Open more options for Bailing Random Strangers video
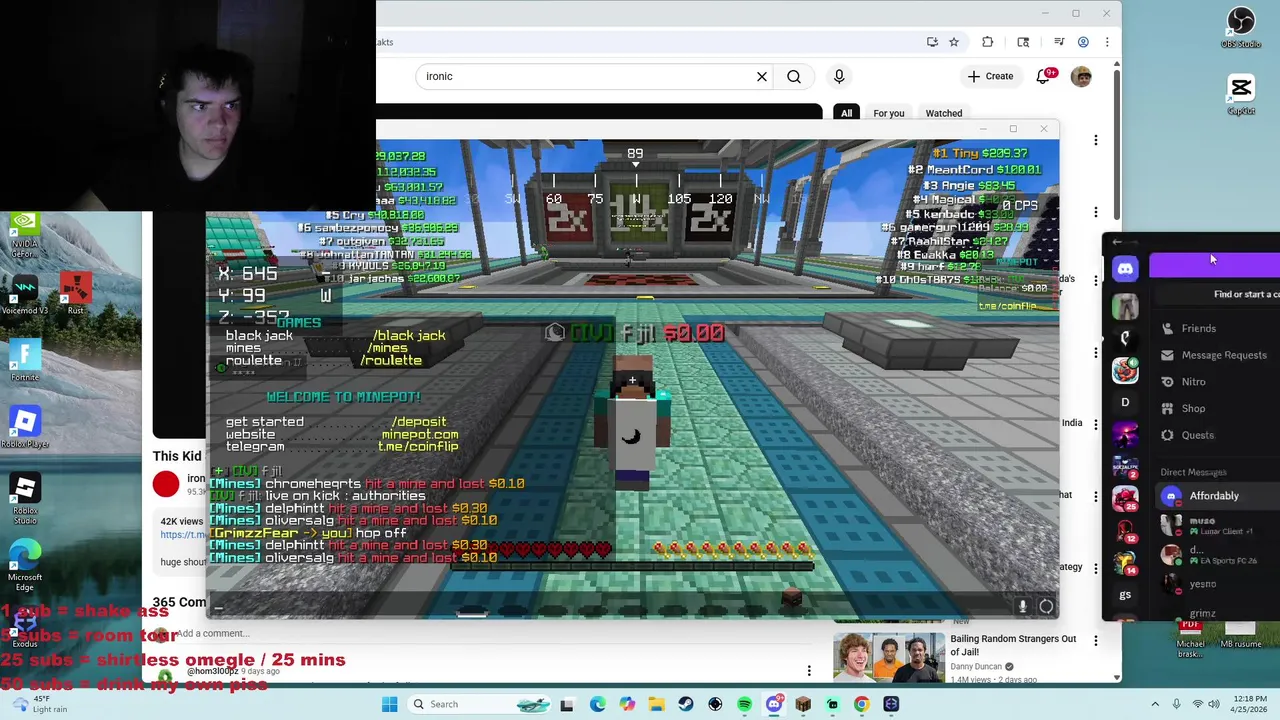Screen dimensions: 1280x720 [1096, 642]
